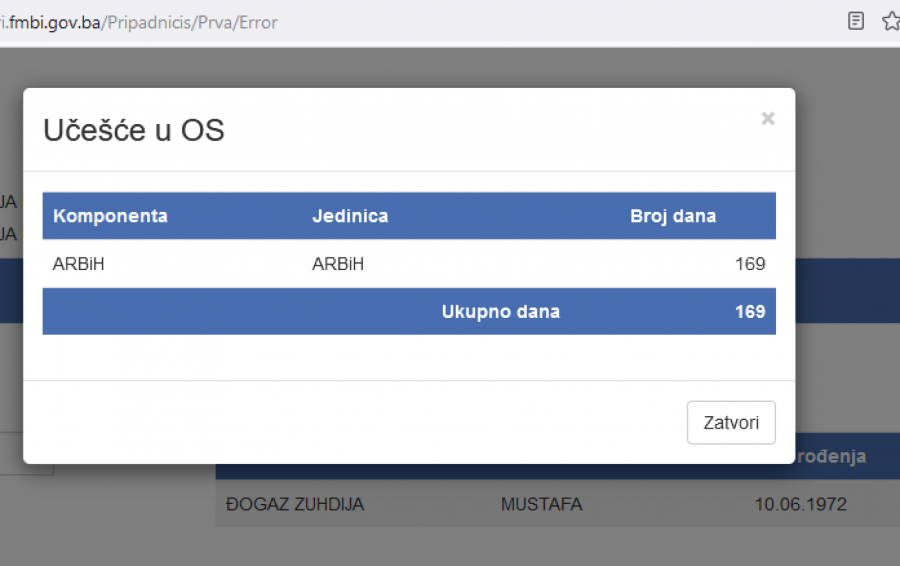
Task: Click the 169 value in the ARBiH row
Action: (749, 264)
